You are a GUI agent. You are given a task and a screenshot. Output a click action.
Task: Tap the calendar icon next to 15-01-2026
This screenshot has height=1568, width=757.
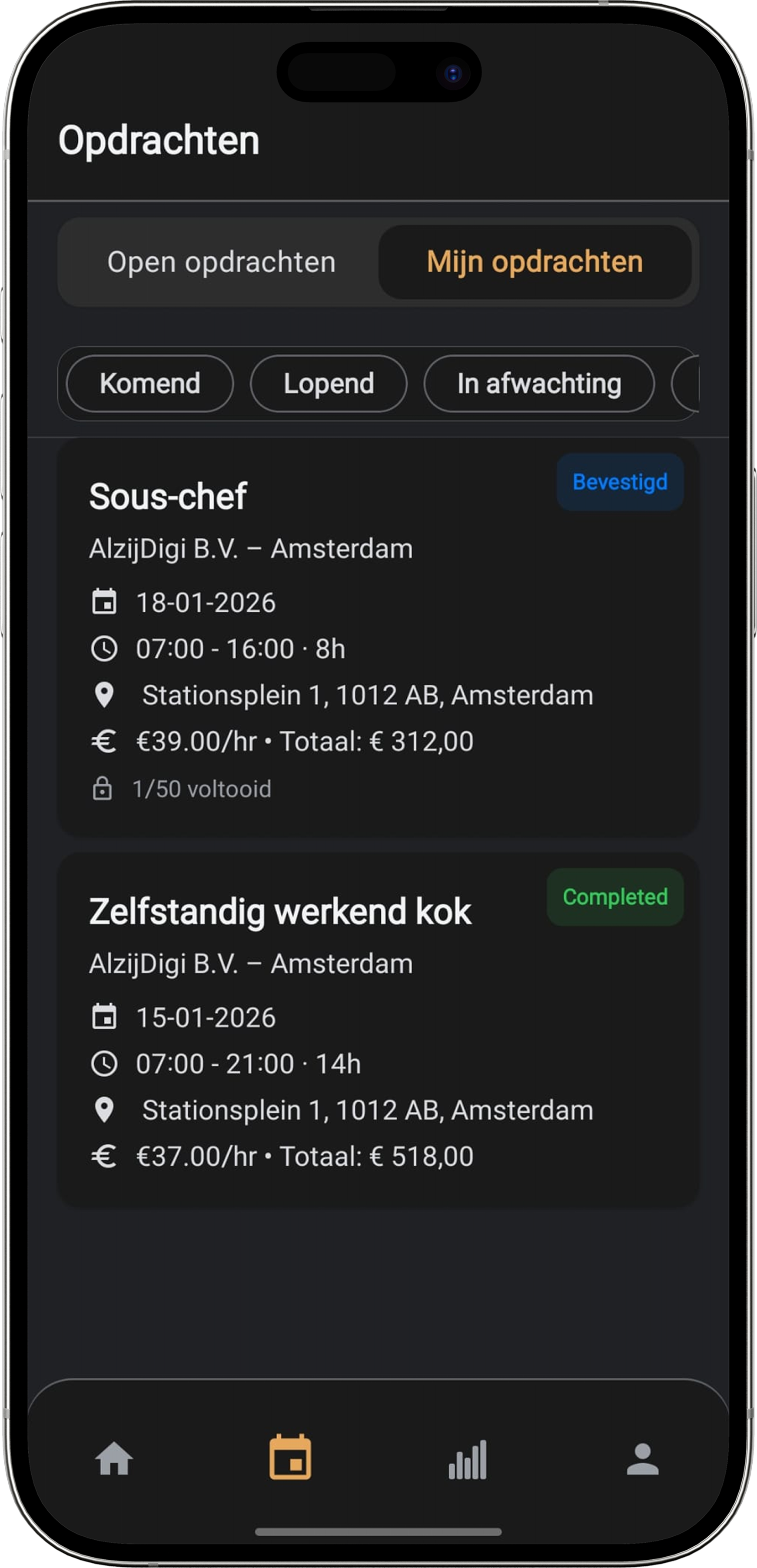[104, 1017]
